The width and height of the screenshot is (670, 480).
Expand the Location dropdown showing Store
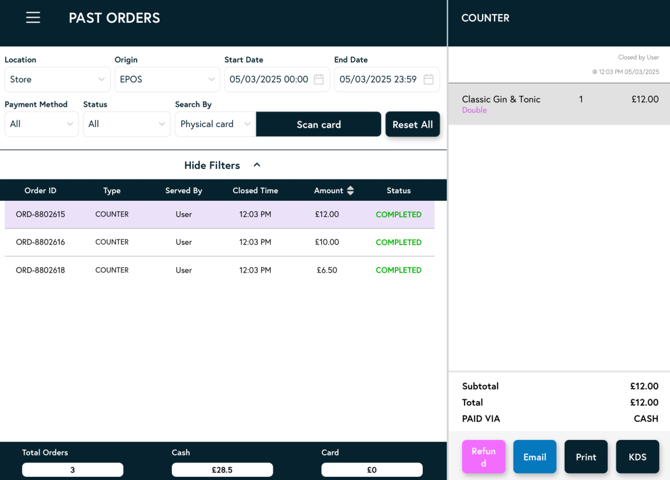click(57, 79)
